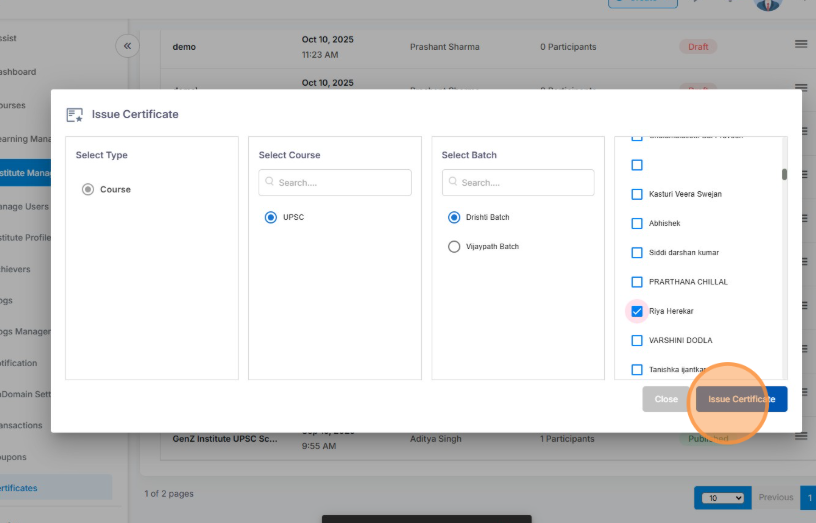This screenshot has height=523, width=816.
Task: Uncheck the Riya Herekar checkbox
Action: click(x=637, y=311)
